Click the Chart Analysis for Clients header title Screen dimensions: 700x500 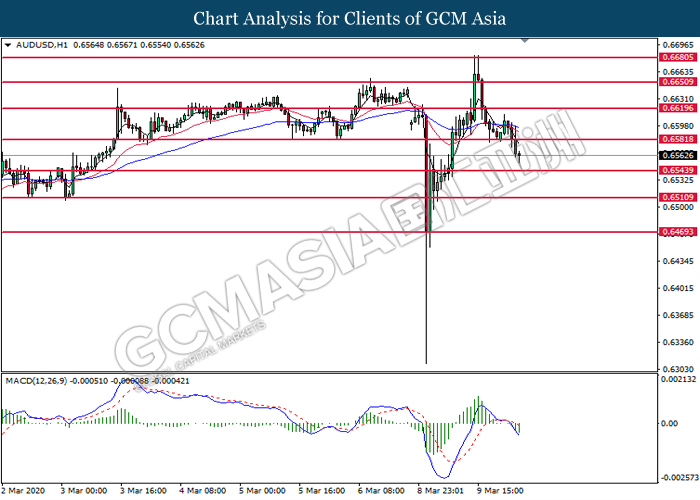[x=350, y=18]
